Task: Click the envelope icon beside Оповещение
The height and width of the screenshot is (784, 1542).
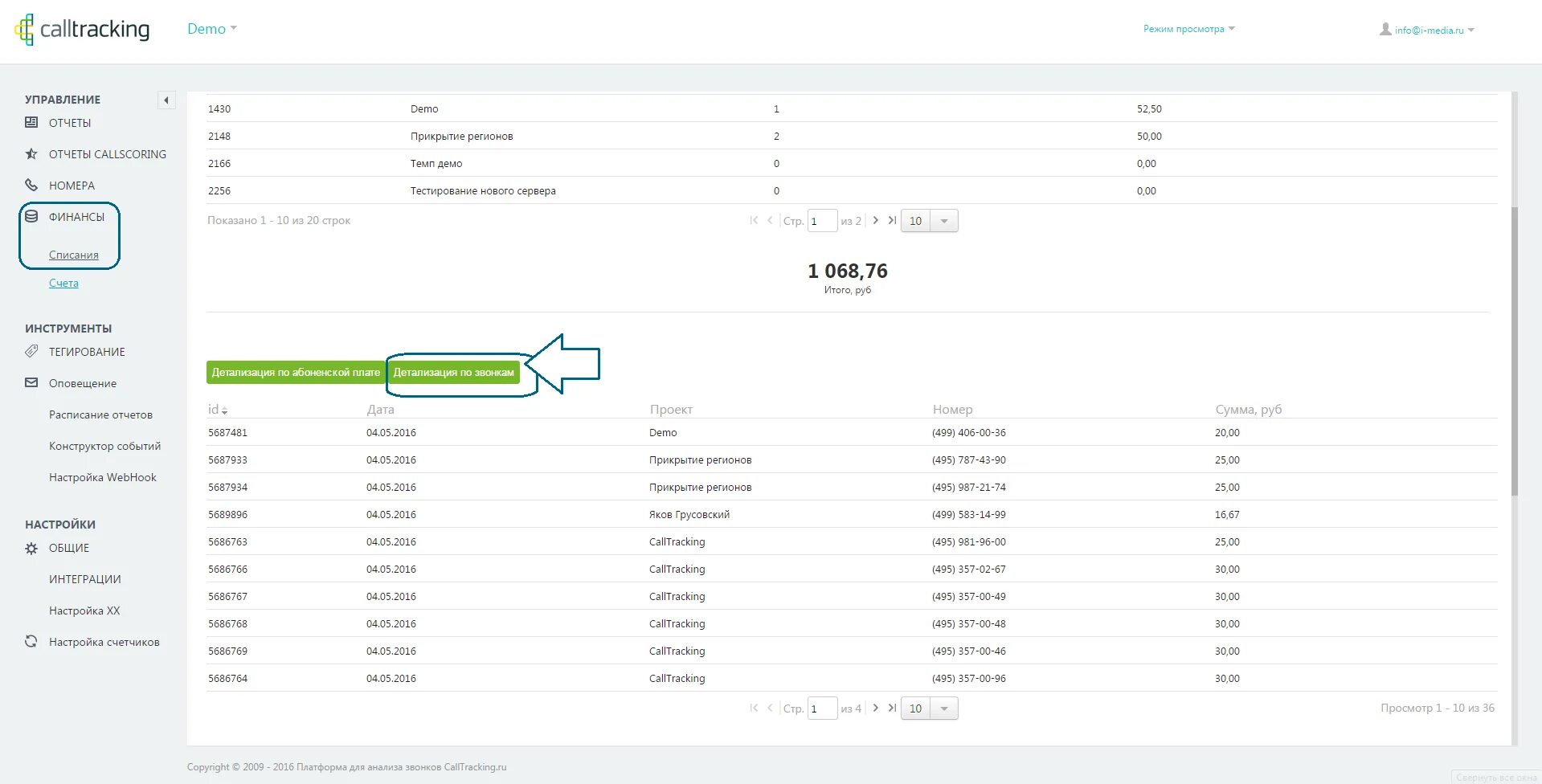Action: point(31,382)
